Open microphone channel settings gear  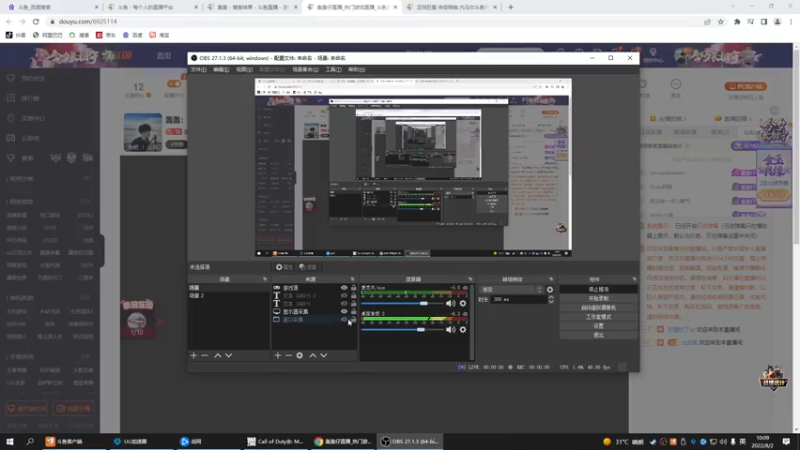coord(463,303)
